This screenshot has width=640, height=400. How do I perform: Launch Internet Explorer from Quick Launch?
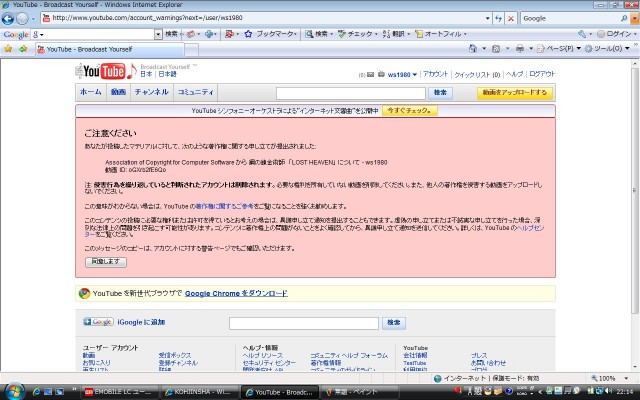(x=36, y=392)
